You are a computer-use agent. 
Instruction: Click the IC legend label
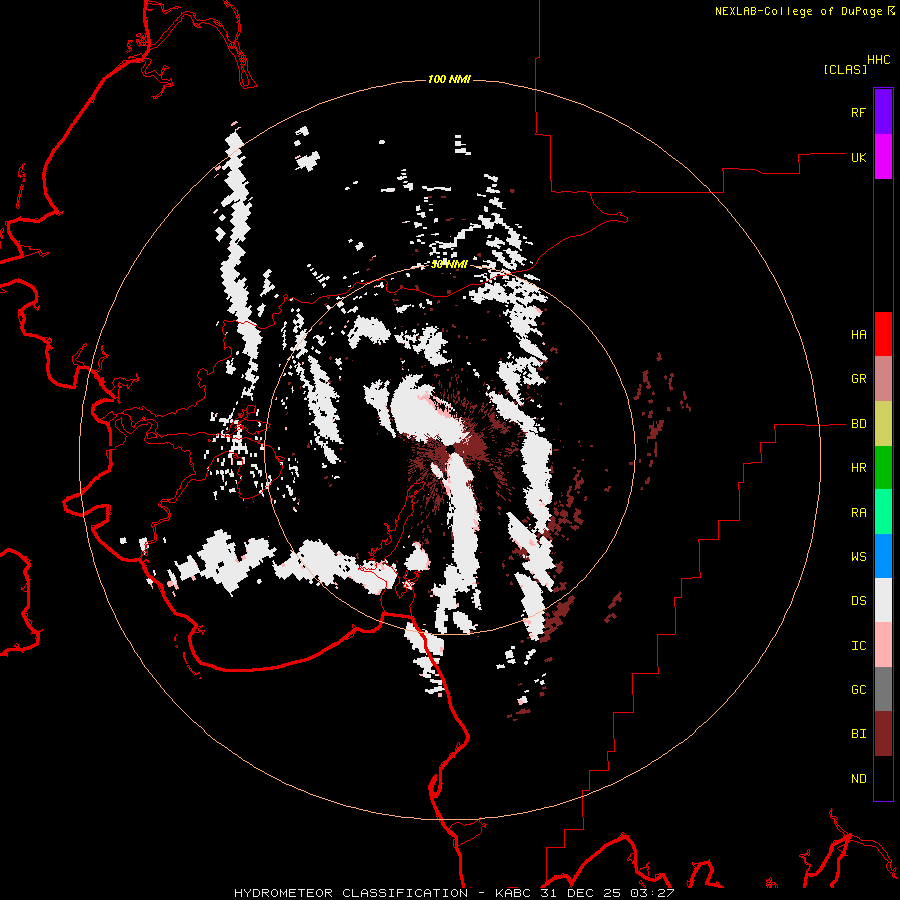(x=858, y=646)
